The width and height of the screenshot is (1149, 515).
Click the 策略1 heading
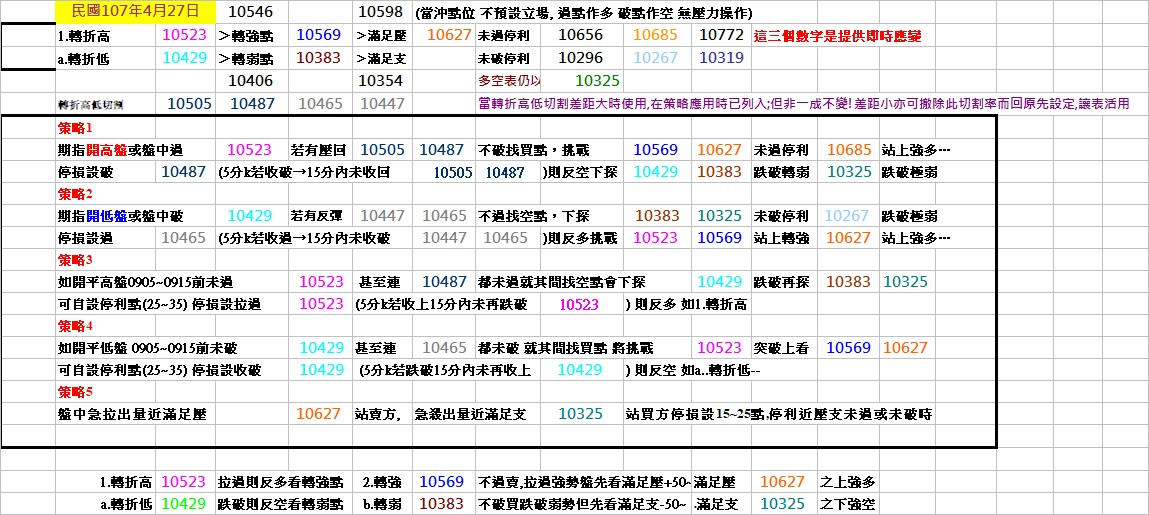75,128
